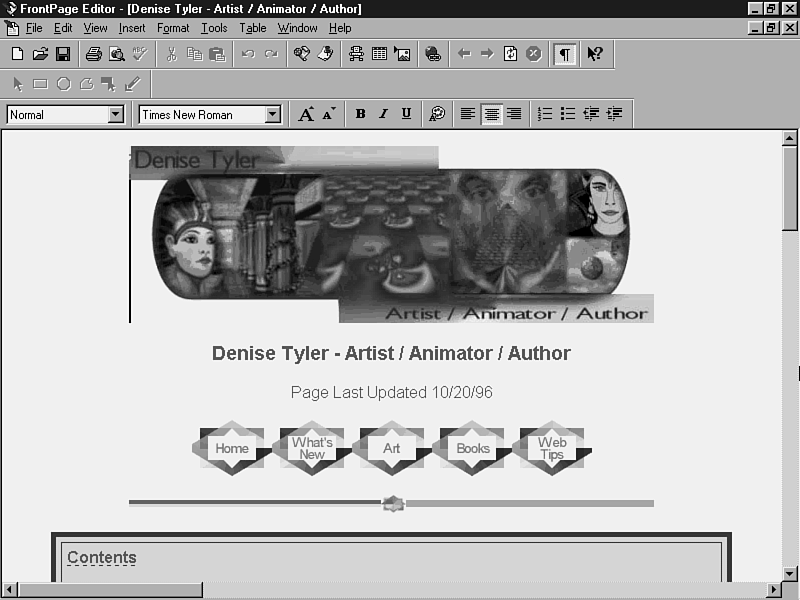Click the Help pointer icon
This screenshot has width=800, height=600.
[x=595, y=54]
